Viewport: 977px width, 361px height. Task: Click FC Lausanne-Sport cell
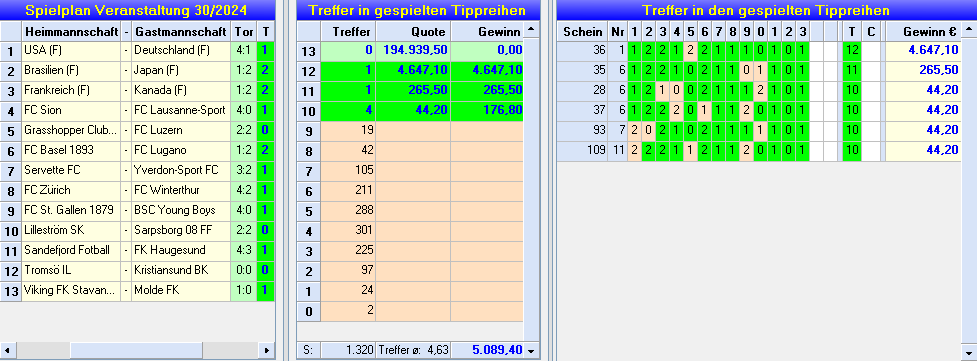click(x=181, y=110)
